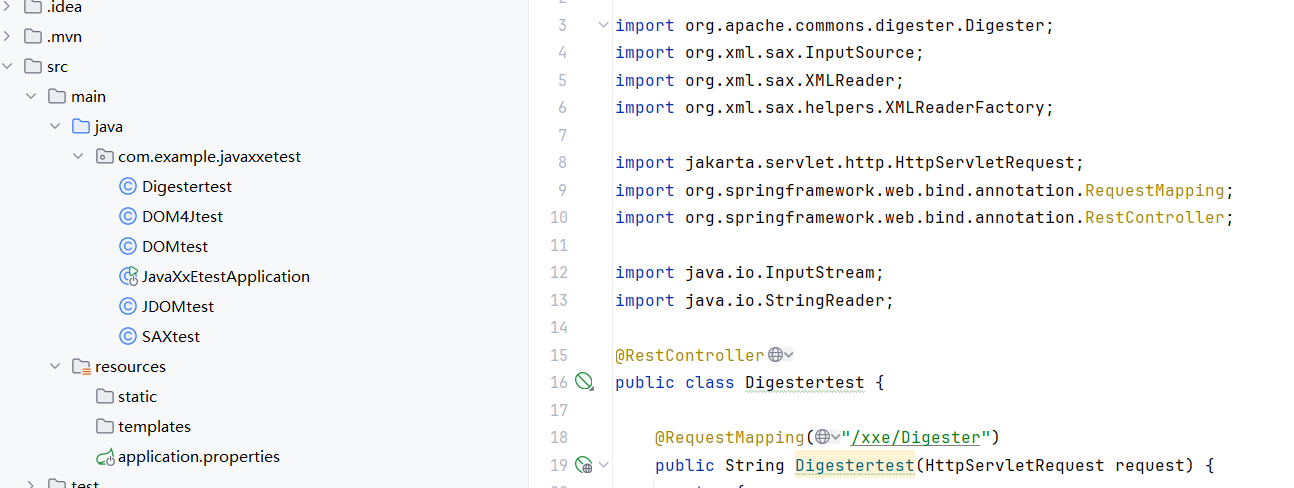Click the Digestertest method name on line 19

coord(855,465)
